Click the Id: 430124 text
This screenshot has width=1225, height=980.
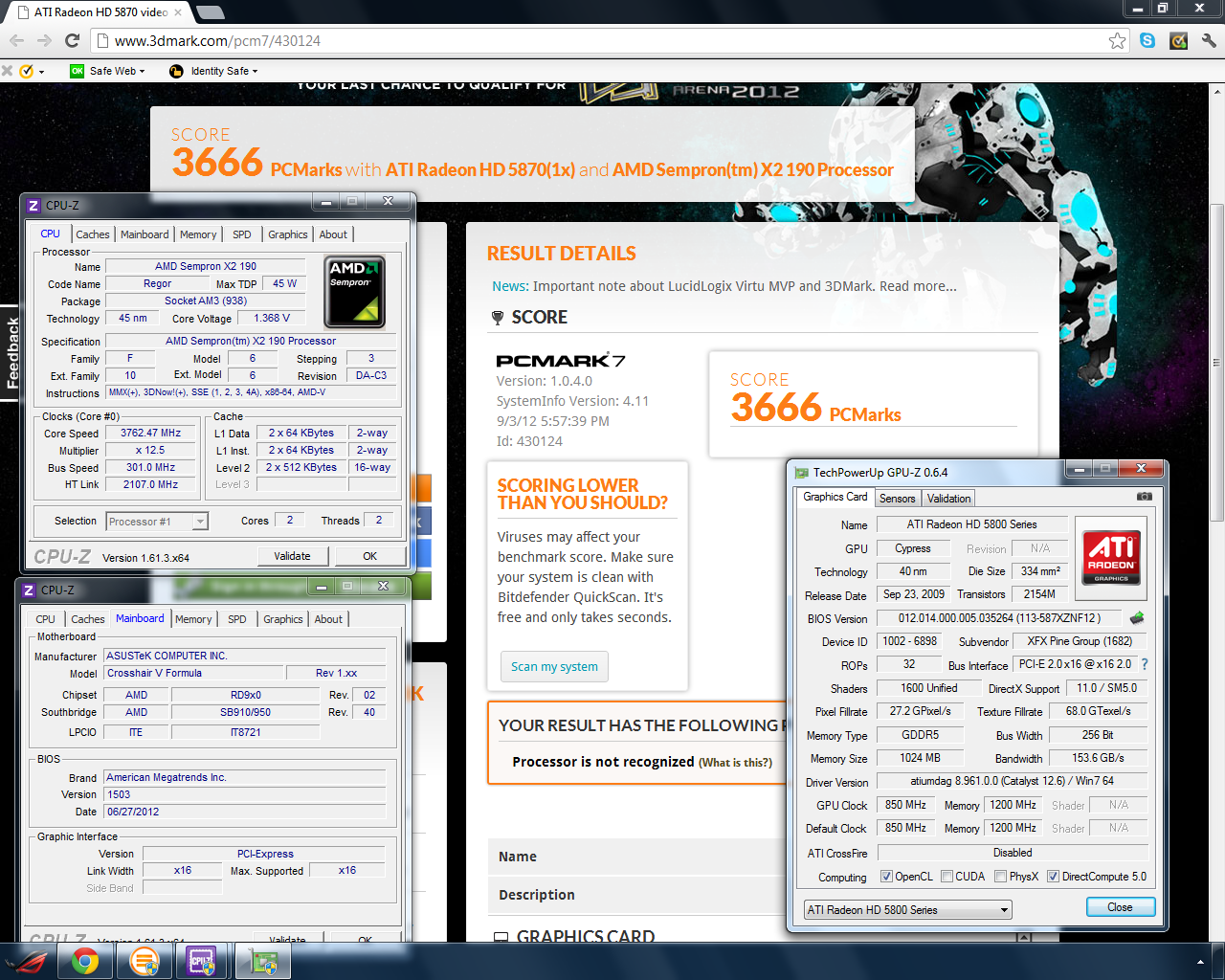pyautogui.click(x=529, y=441)
